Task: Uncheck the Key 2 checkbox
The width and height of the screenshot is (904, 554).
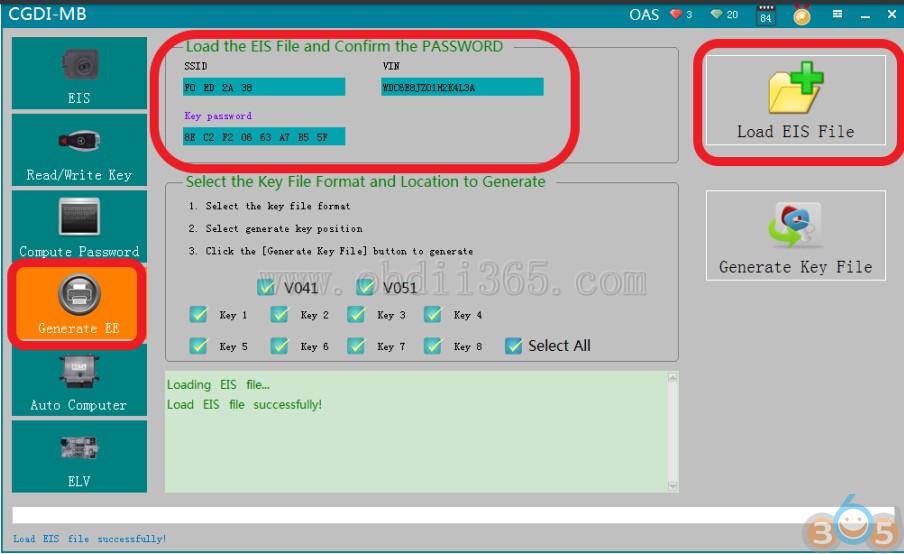Action: click(x=279, y=314)
